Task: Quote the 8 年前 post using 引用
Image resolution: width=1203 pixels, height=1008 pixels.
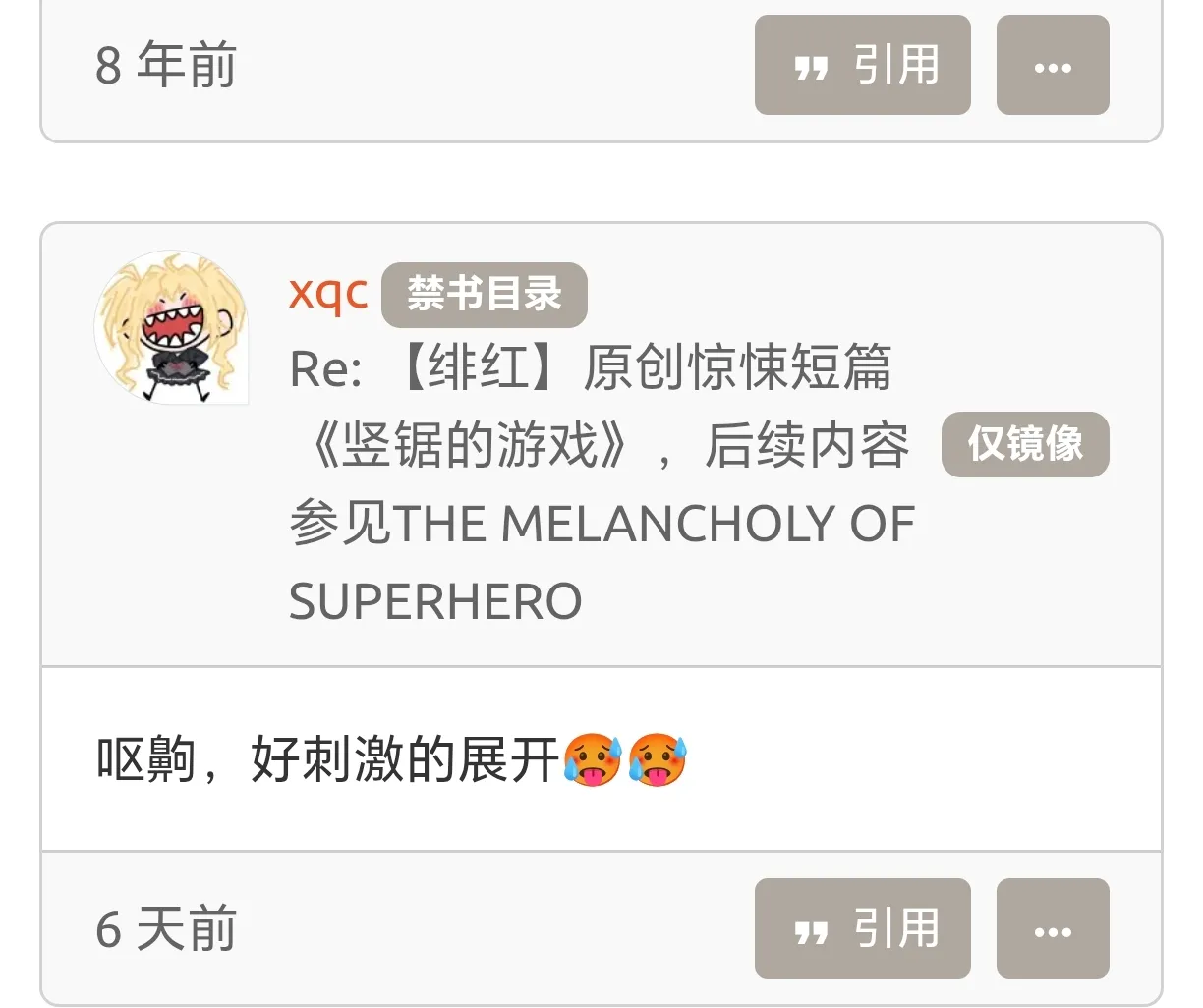Action: coord(862,65)
